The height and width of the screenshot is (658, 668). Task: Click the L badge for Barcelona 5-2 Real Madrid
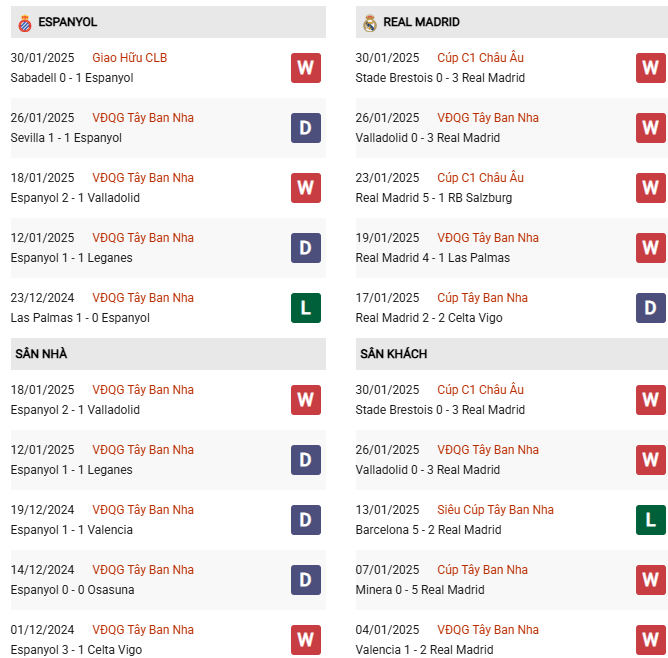pyautogui.click(x=651, y=520)
